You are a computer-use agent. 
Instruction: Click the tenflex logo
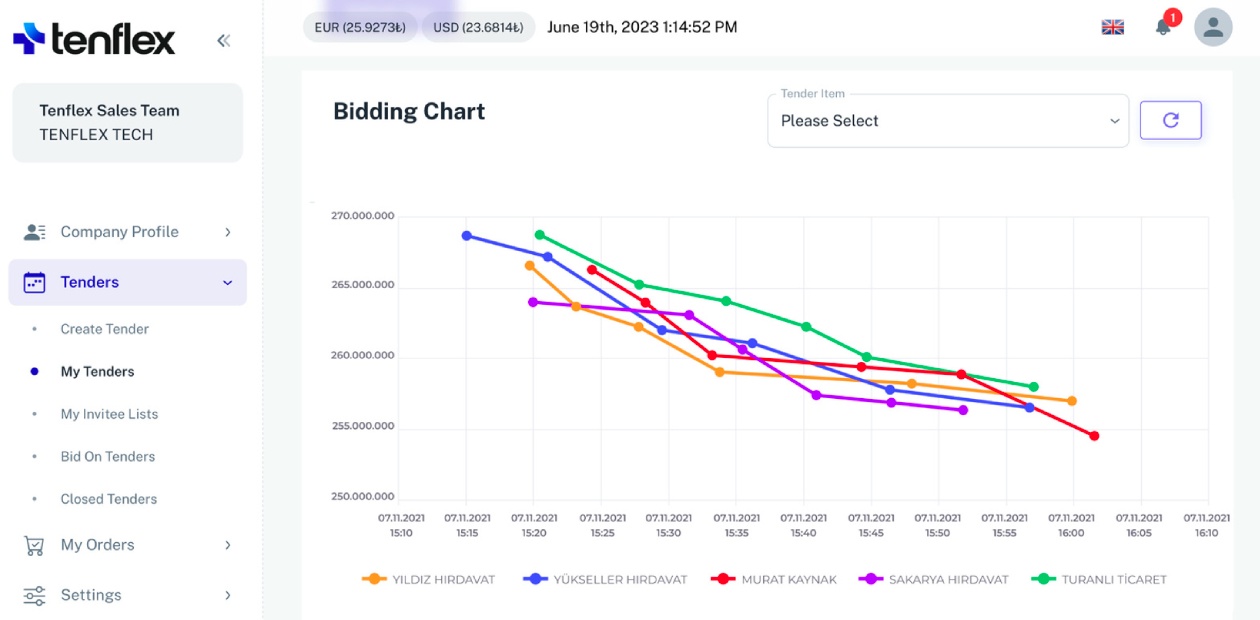pyautogui.click(x=94, y=39)
